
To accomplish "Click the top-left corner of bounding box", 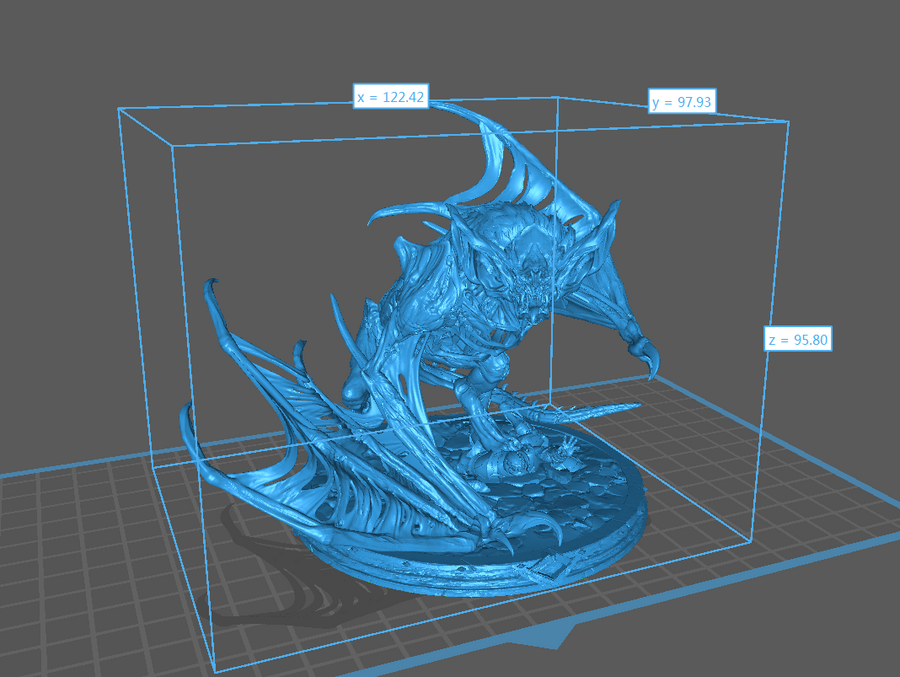I will point(119,108).
